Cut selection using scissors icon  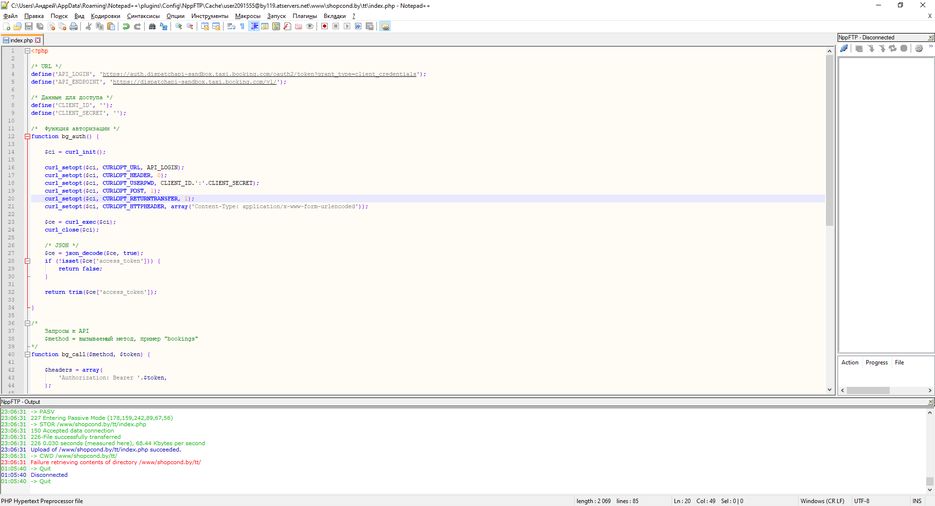pyautogui.click(x=88, y=26)
